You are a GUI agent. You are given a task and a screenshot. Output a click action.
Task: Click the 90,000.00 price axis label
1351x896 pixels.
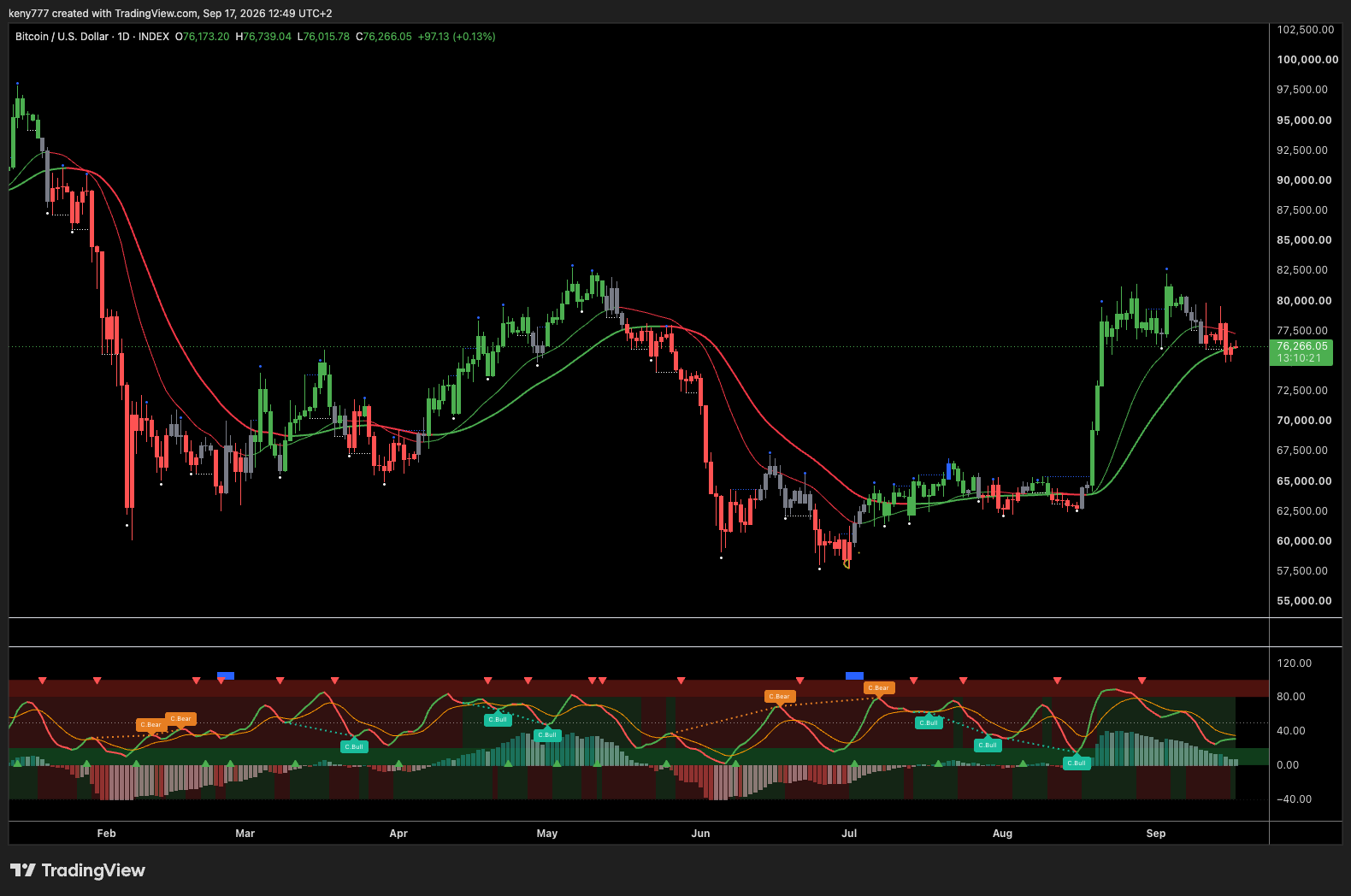coord(1304,180)
